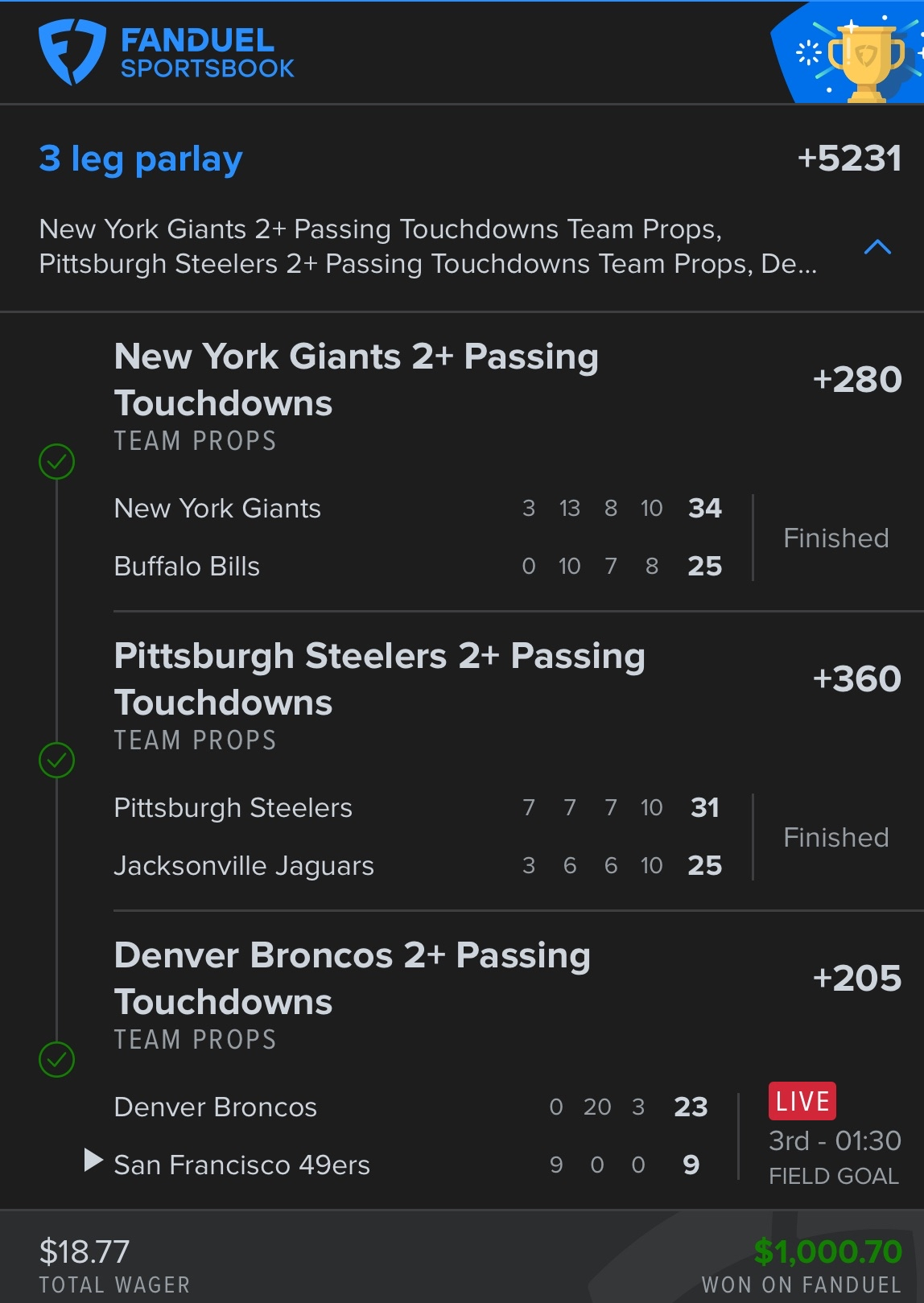Open Pittsburgh Steelers 2+ Passing Touchdowns leg

click(379, 678)
